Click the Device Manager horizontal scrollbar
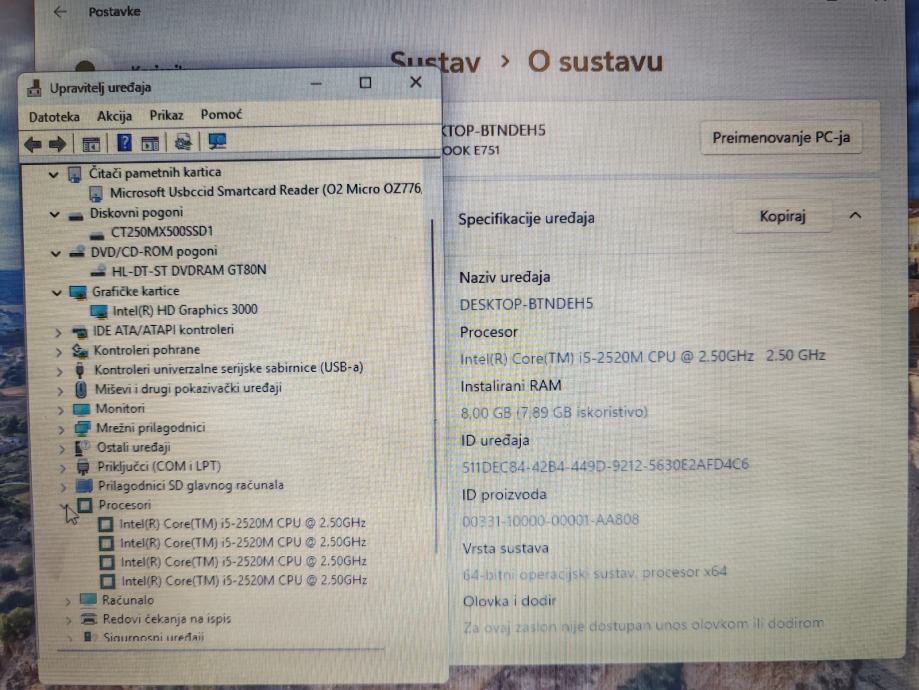Image resolution: width=919 pixels, height=690 pixels. (x=221, y=650)
